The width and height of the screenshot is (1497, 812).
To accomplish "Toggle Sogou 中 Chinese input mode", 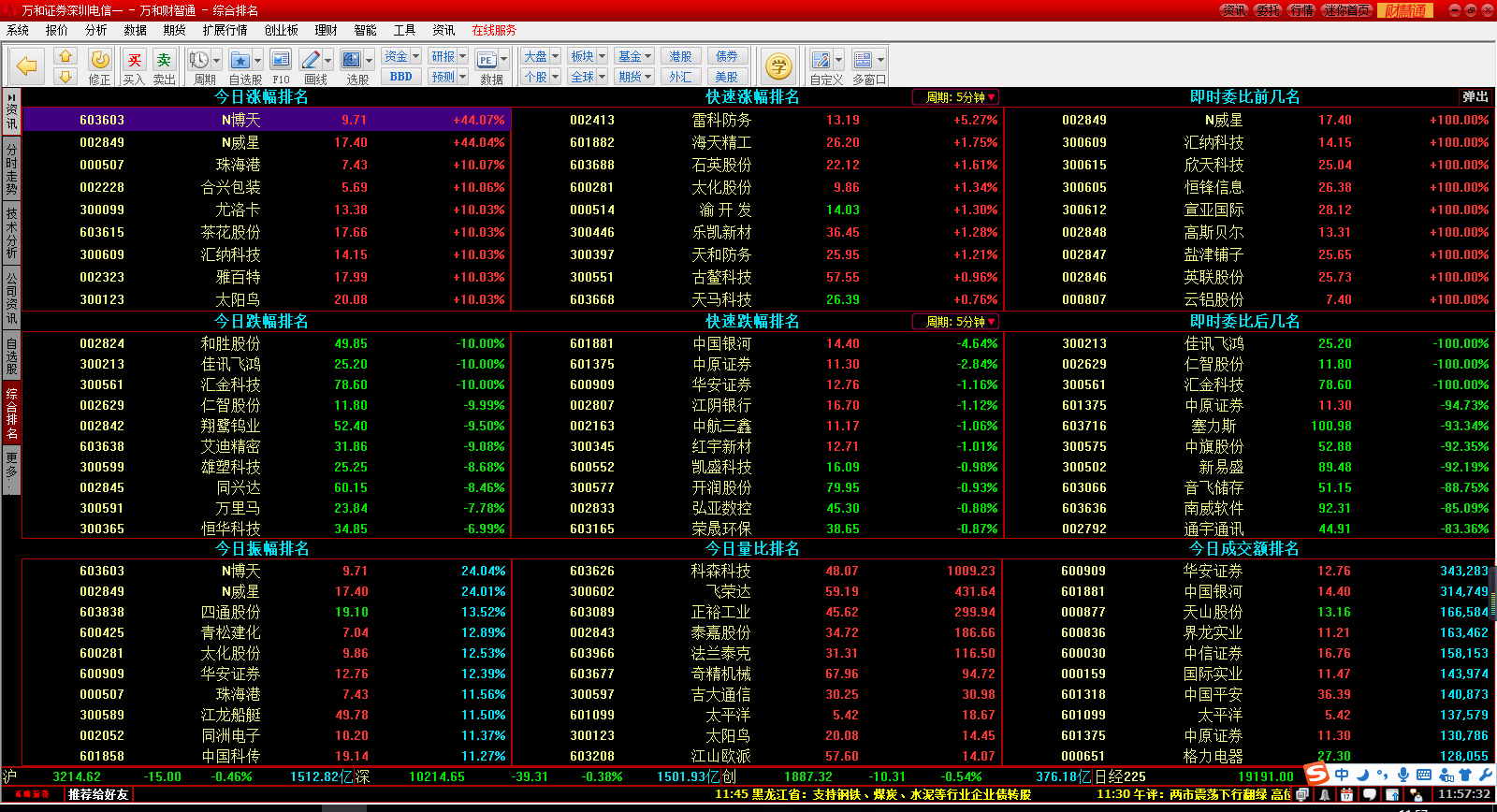I will (1342, 775).
